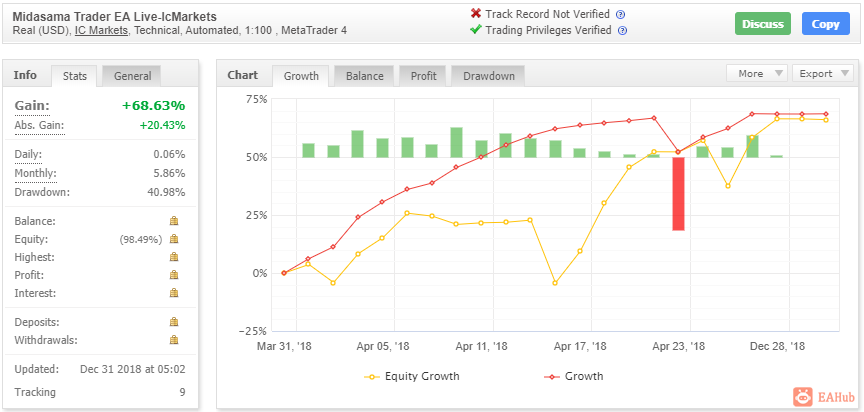Screen dimensions: 864x412
Task: Click the lock icon next to Balance
Action: [x=174, y=221]
